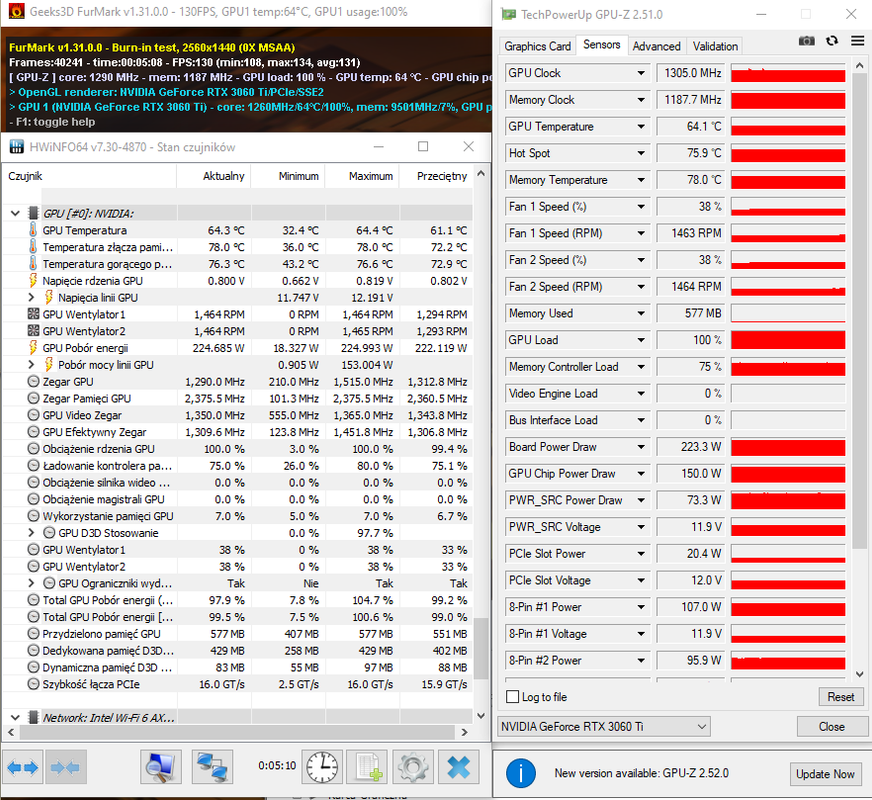This screenshot has height=800, width=872.
Task: Open the 8-Pin #1 Power dropdown
Action: pyautogui.click(x=641, y=607)
